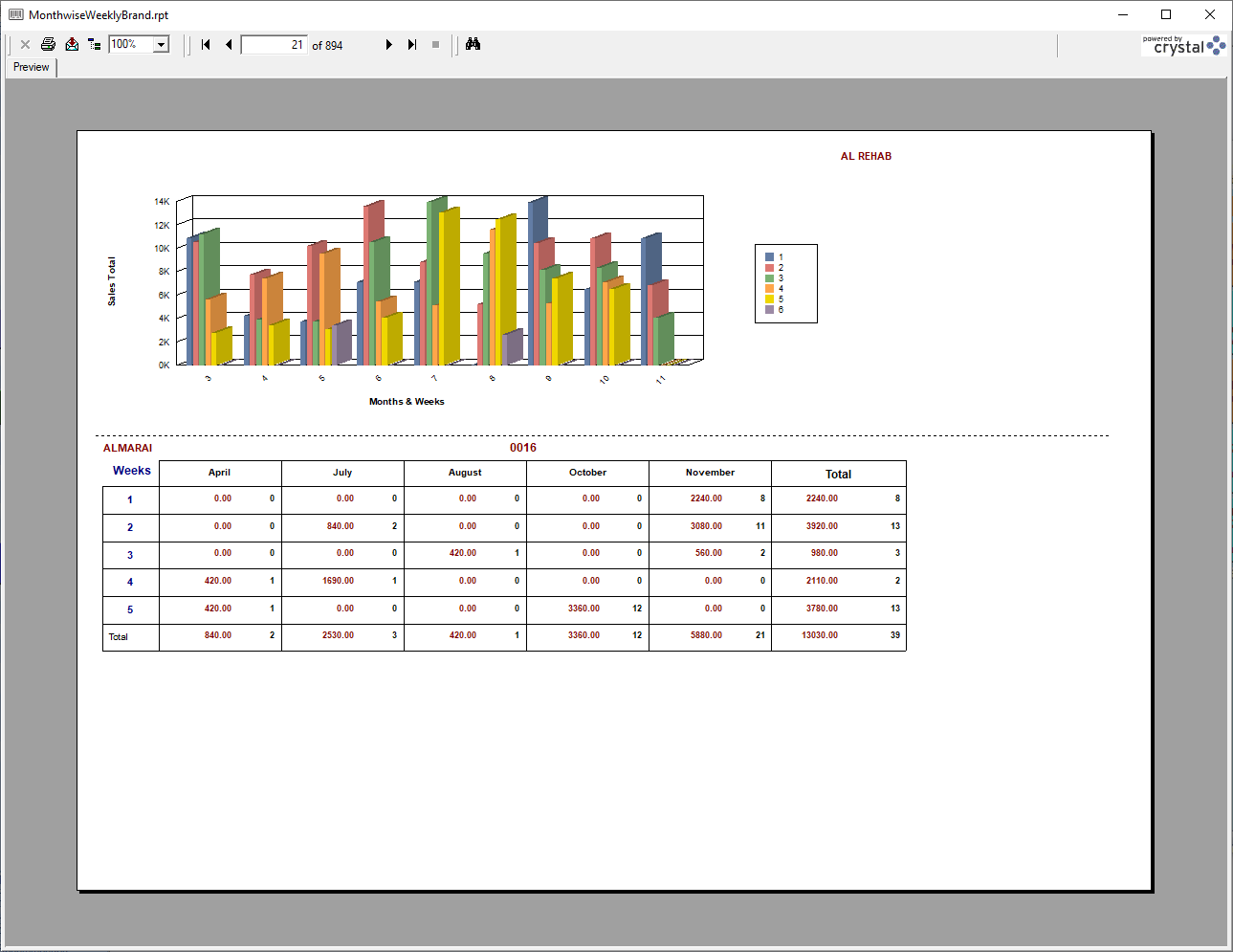Image resolution: width=1233 pixels, height=952 pixels.
Task: Click July week 4 value 1690.00
Action: coord(339,581)
